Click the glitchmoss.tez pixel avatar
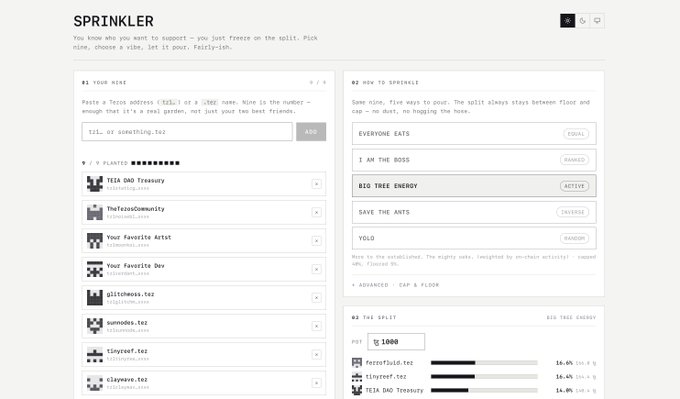Viewport: 680px width, 399px height. coord(95,298)
